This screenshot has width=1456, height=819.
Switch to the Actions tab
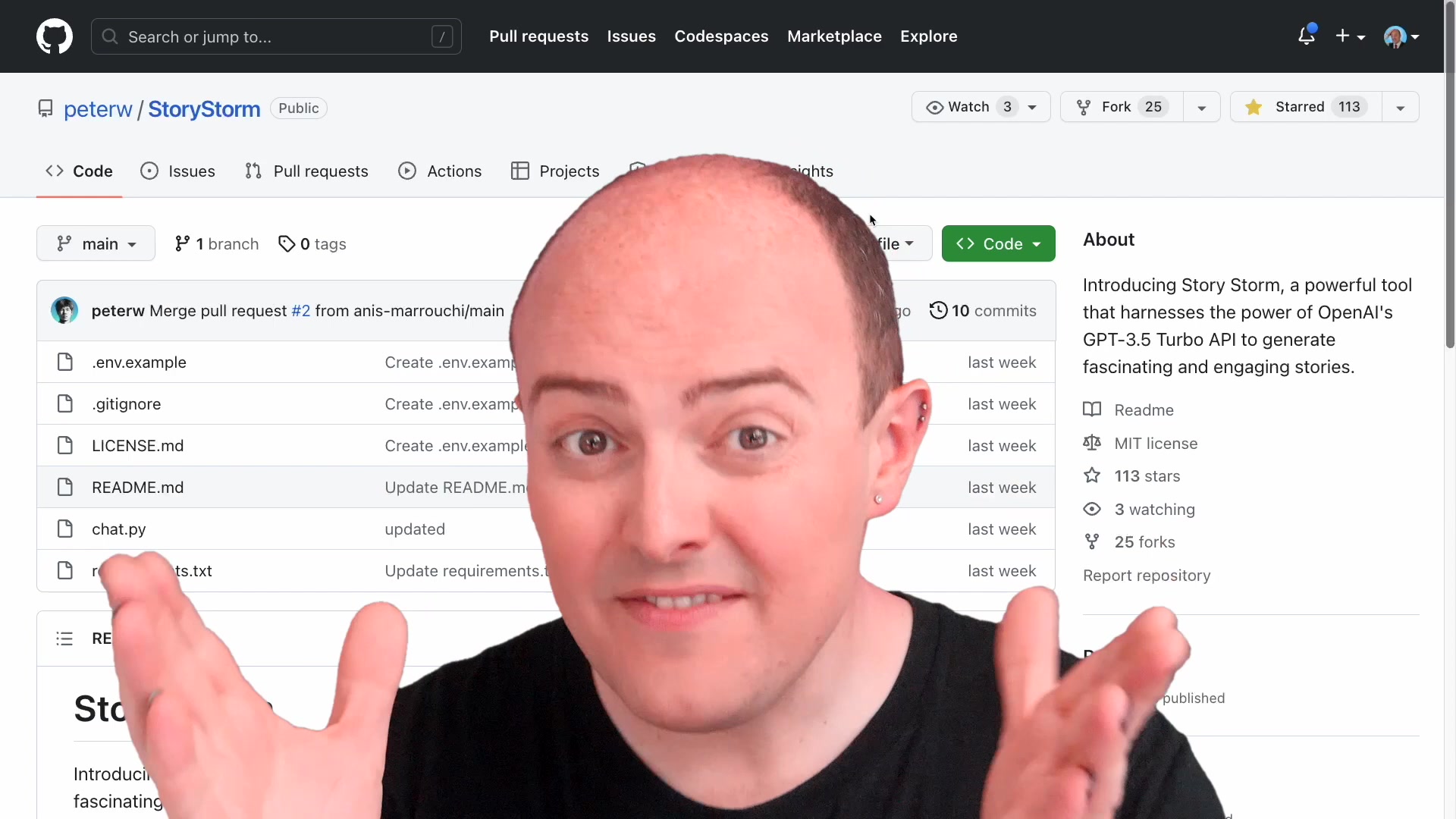[x=440, y=171]
